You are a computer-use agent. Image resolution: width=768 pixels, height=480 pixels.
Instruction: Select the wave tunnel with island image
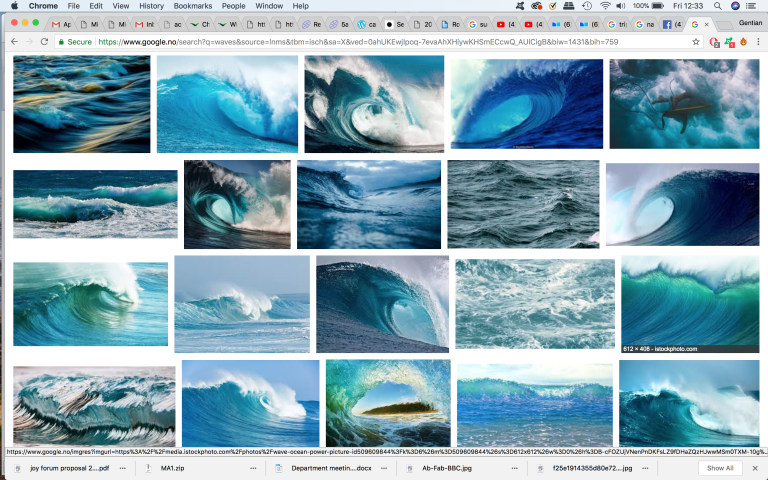pos(388,402)
